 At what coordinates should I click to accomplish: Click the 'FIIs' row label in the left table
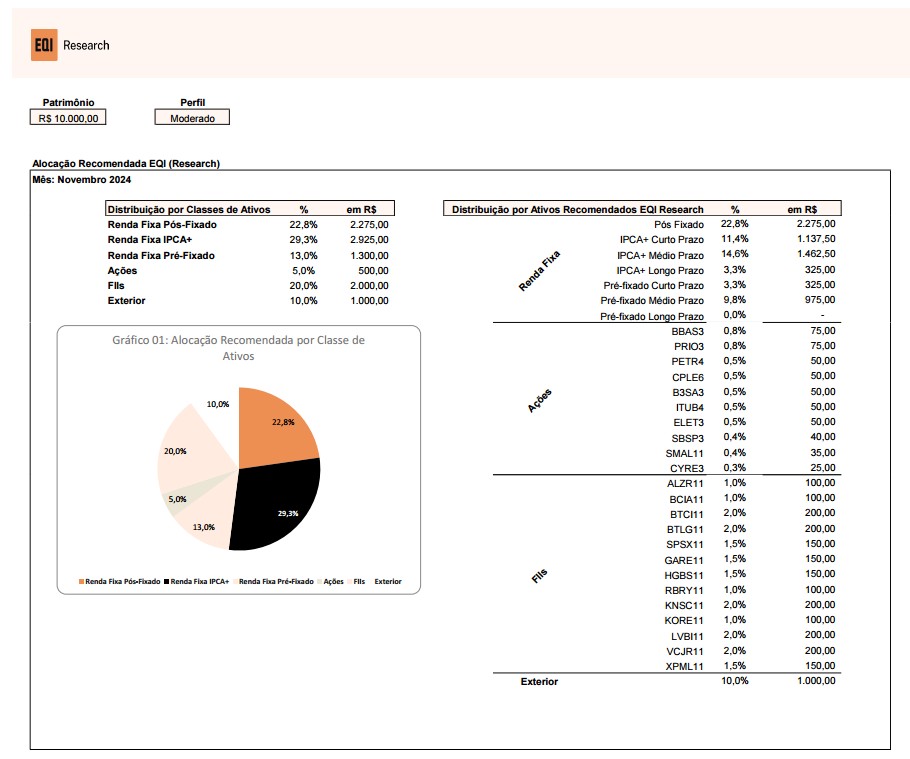point(116,285)
